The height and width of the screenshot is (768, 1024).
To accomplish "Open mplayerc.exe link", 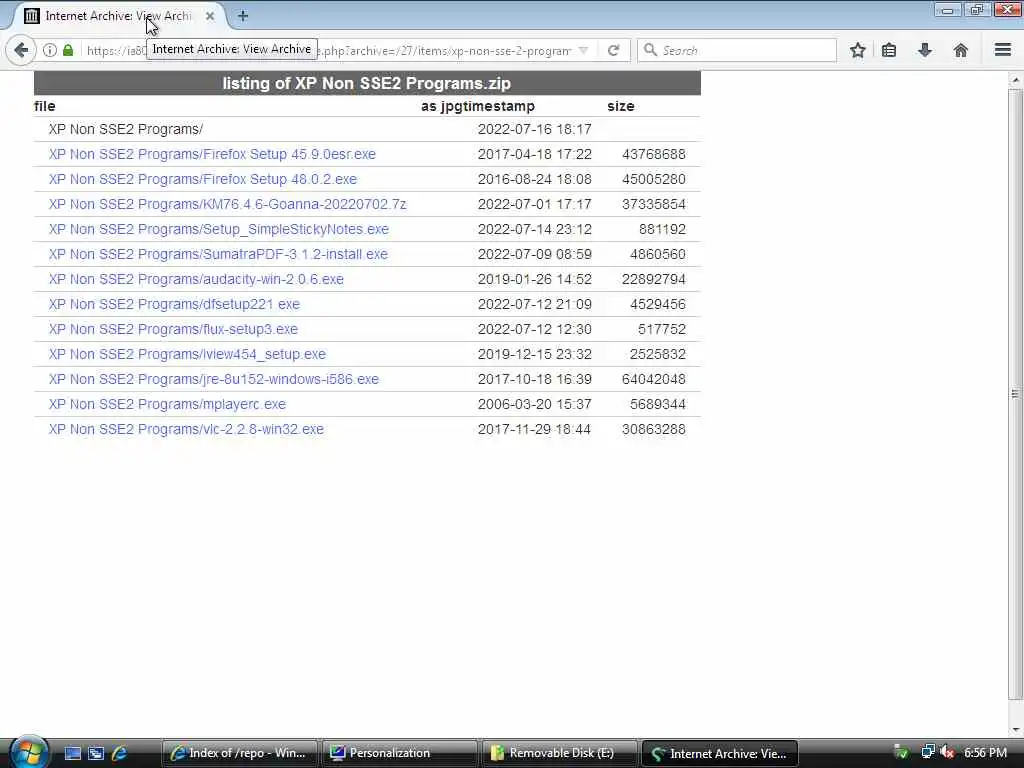I will (x=167, y=404).
